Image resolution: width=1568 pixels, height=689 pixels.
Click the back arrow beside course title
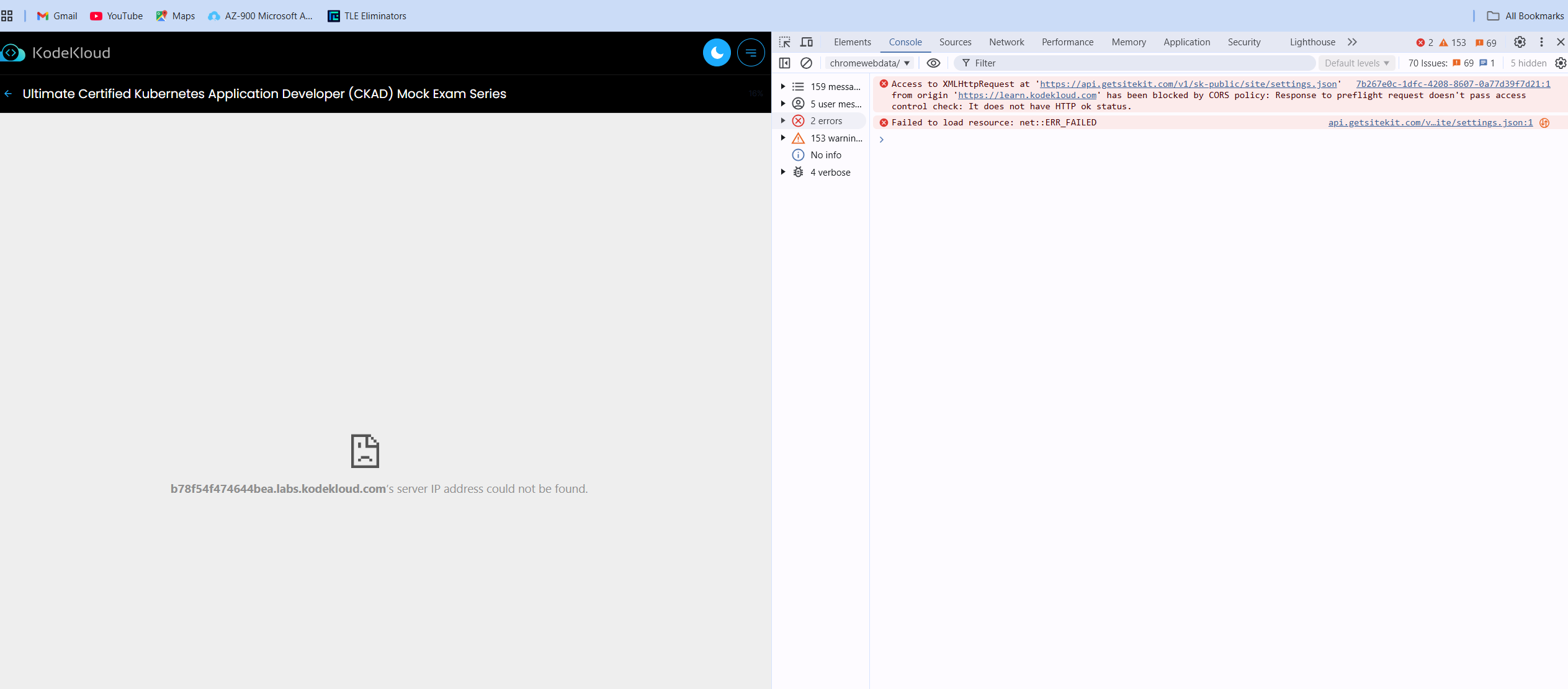click(x=8, y=94)
